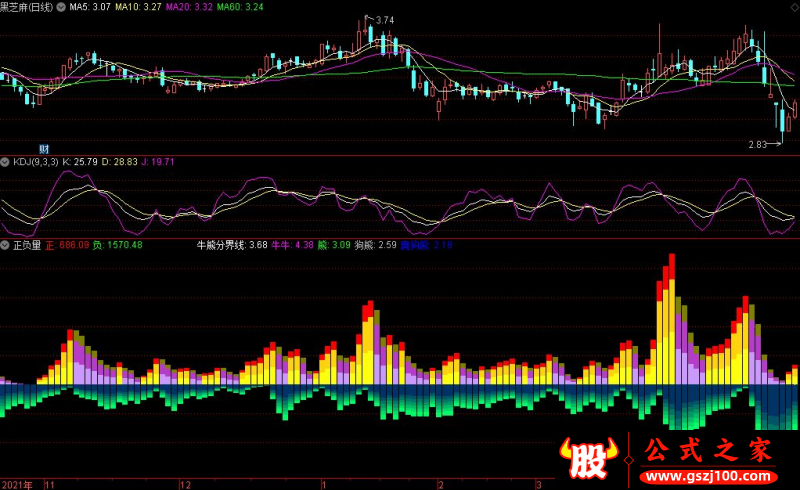This screenshot has height=490, width=800.
Task: Click the 公式之家 site title
Action: click(x=709, y=451)
